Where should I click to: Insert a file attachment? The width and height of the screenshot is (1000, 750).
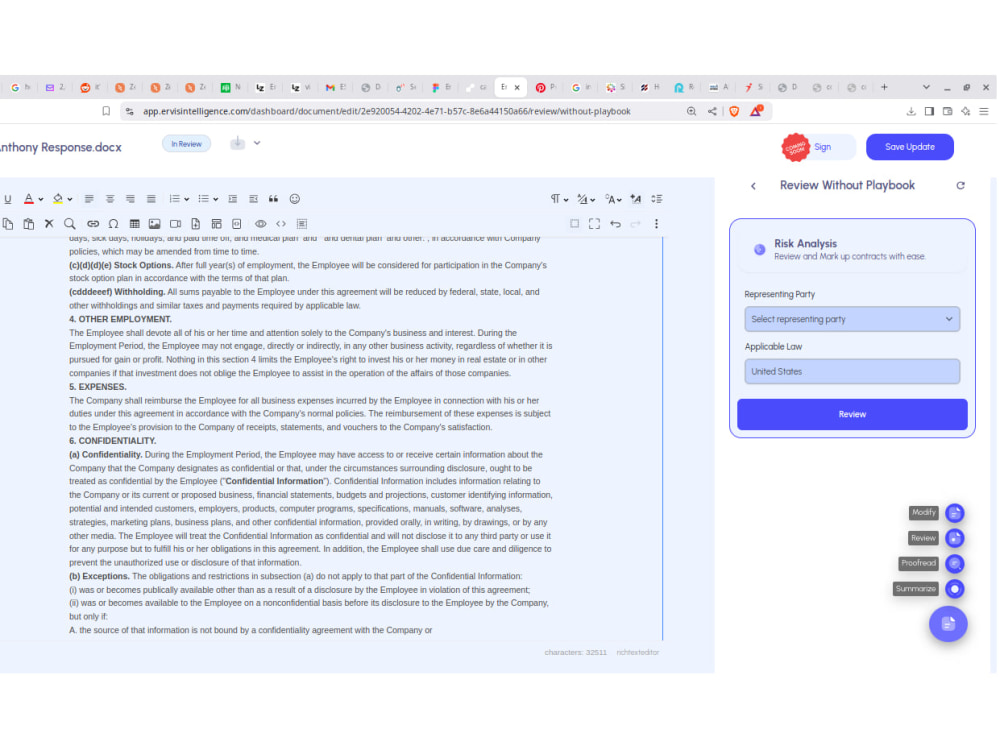tap(196, 224)
